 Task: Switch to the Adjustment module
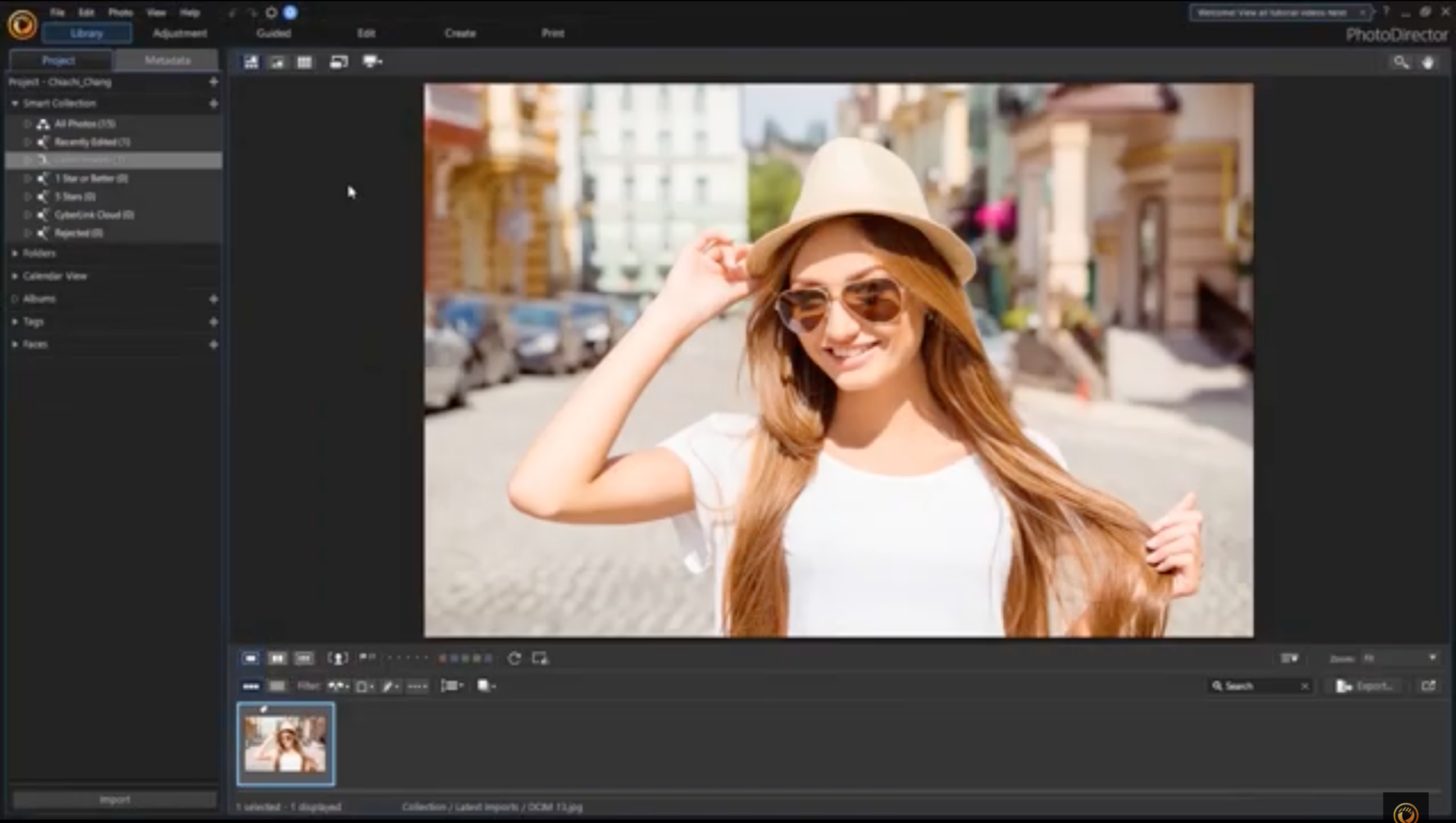178,33
